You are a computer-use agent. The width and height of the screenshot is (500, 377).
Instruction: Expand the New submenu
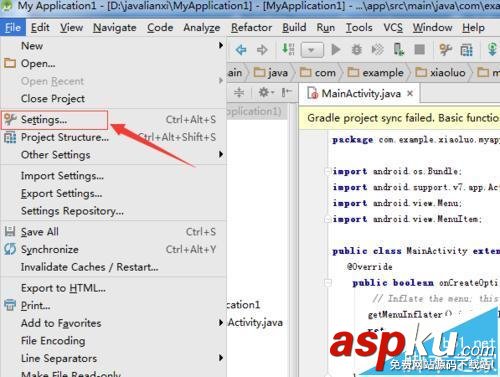[113, 46]
